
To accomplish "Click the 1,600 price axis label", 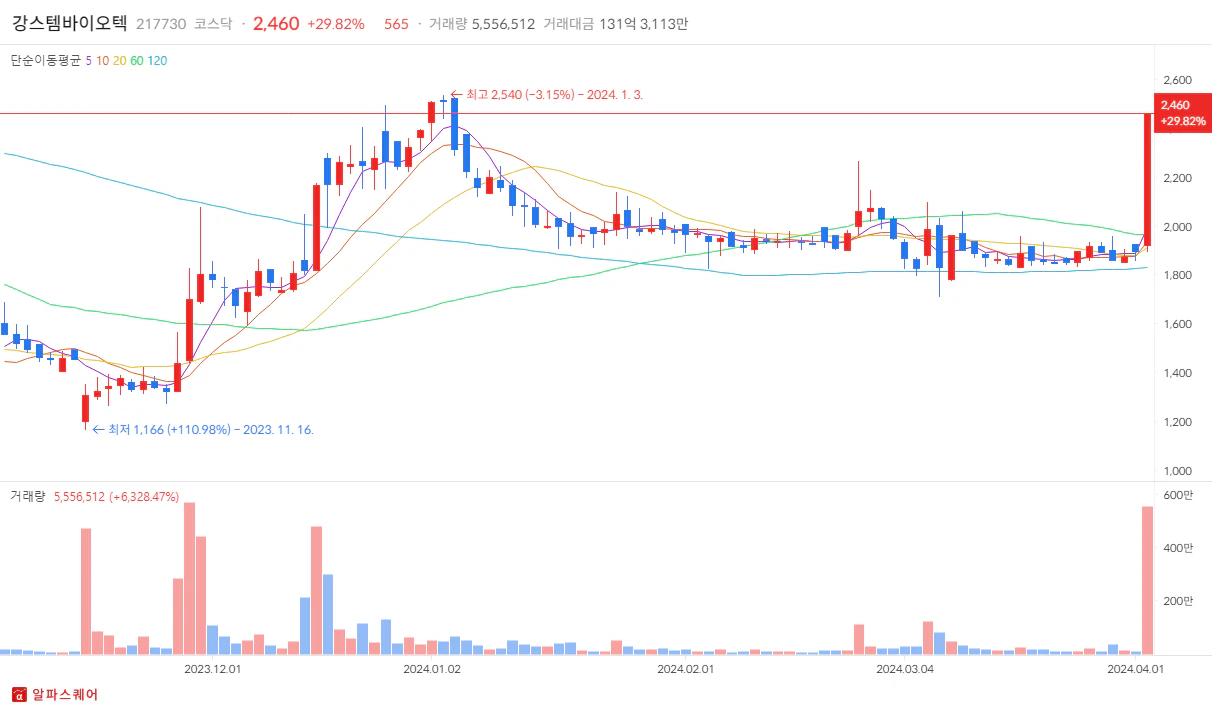I will [1177, 324].
